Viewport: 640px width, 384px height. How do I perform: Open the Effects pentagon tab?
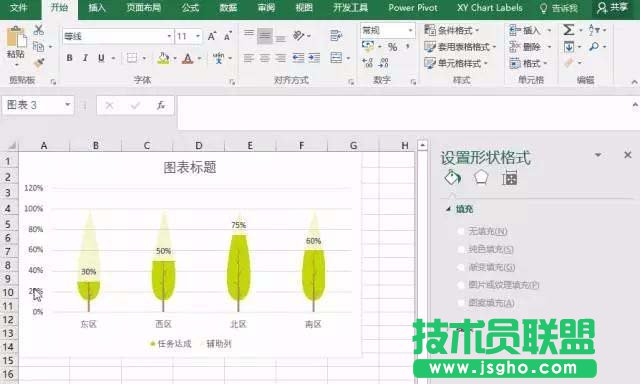click(x=481, y=178)
